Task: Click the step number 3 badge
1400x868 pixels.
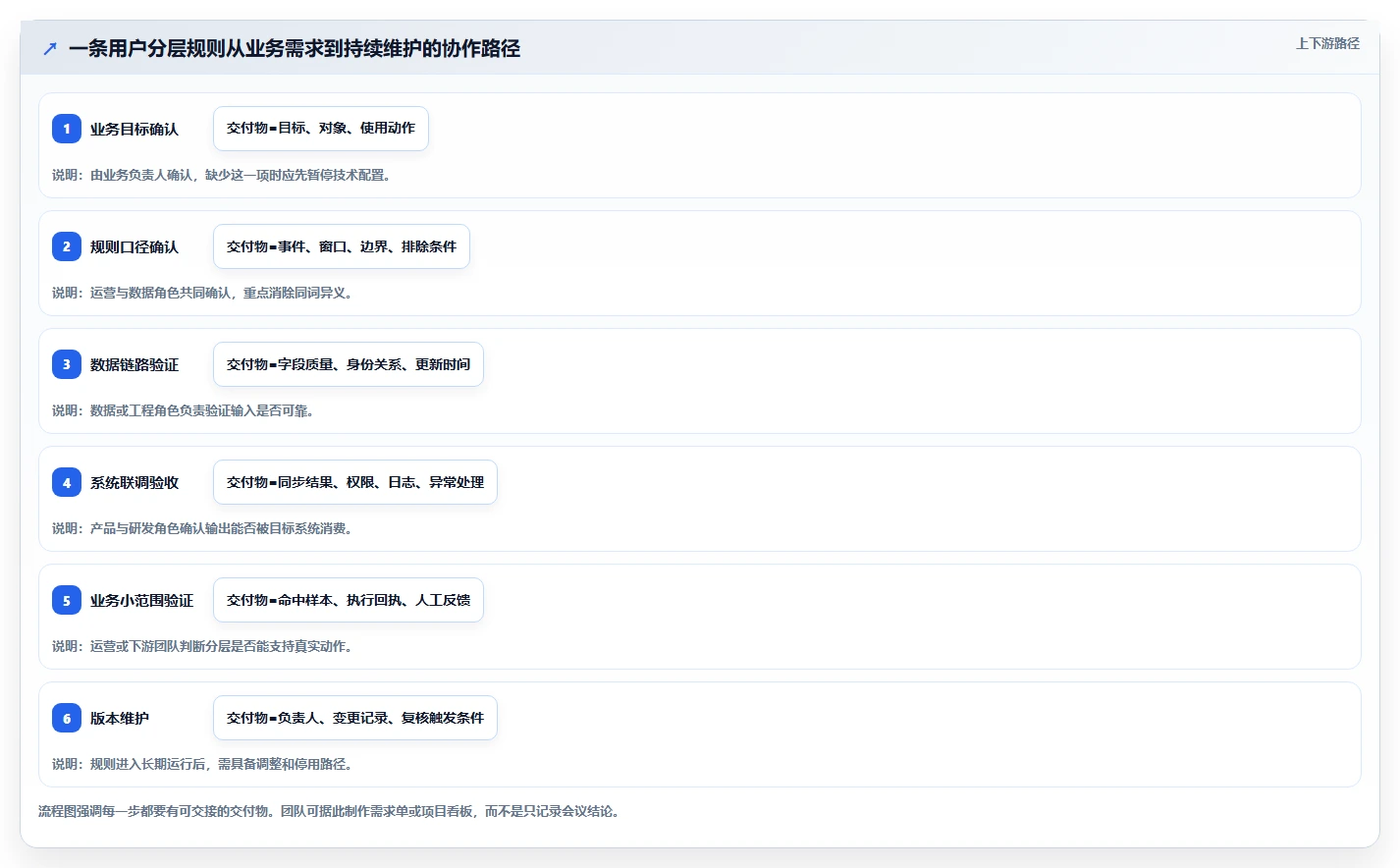Action: pos(67,364)
